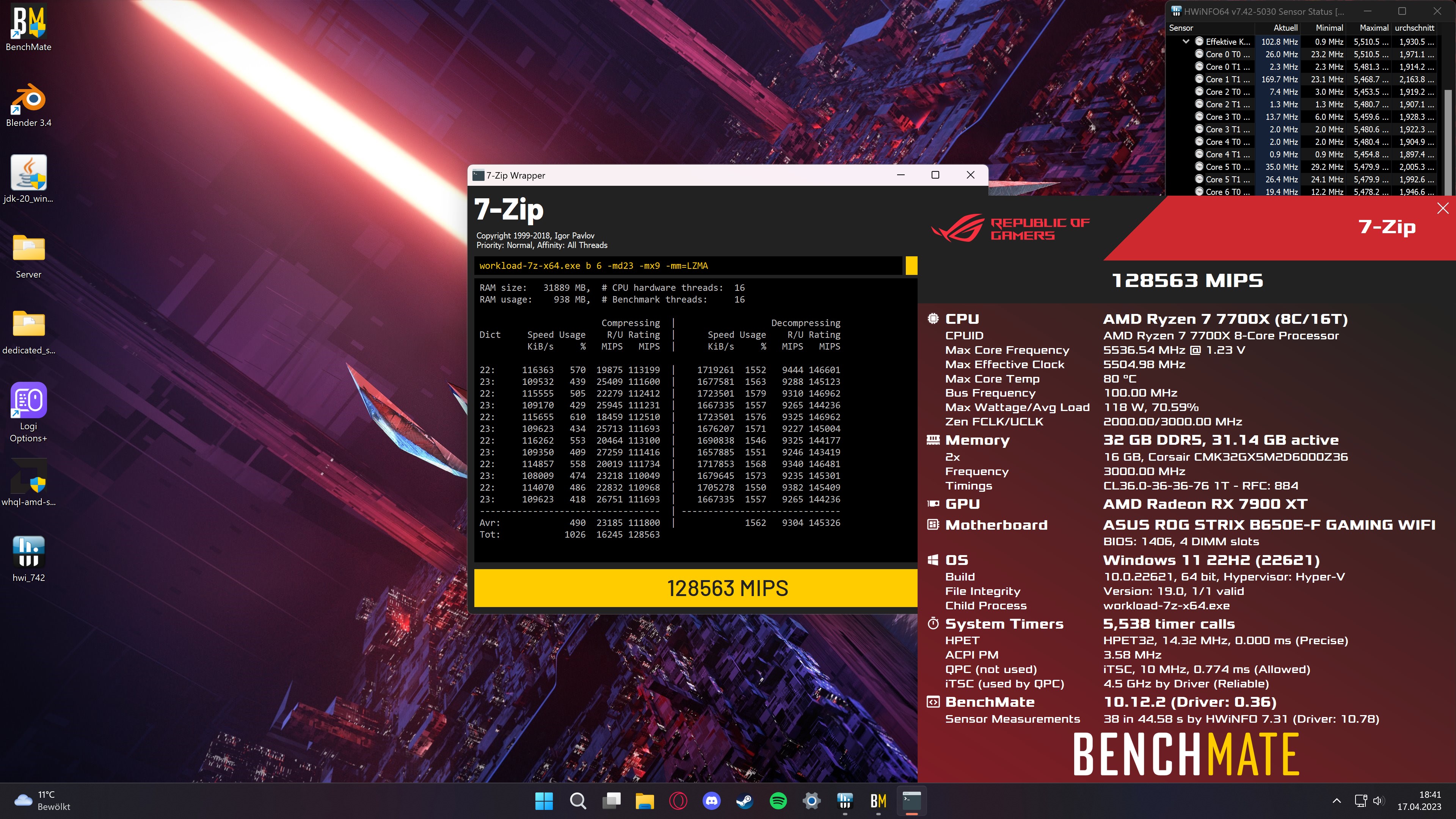Image resolution: width=1456 pixels, height=819 pixels.
Task: Switch to HWiNFO taskbar icon
Action: click(x=845, y=800)
